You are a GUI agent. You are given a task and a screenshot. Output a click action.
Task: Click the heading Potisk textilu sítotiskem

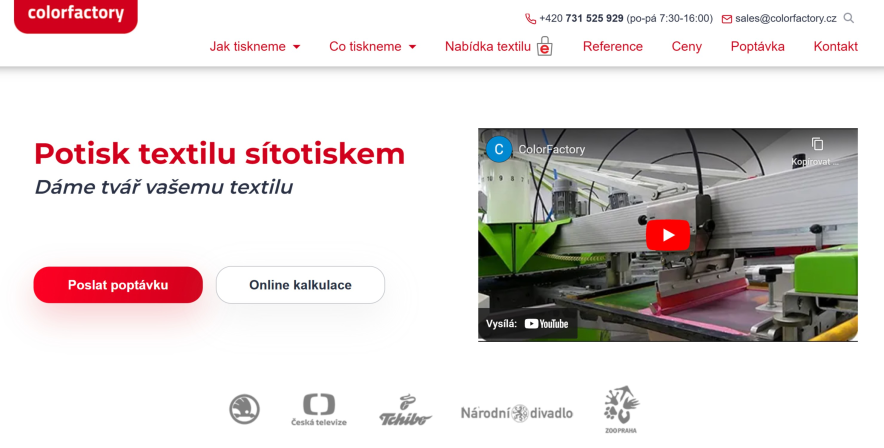219,153
